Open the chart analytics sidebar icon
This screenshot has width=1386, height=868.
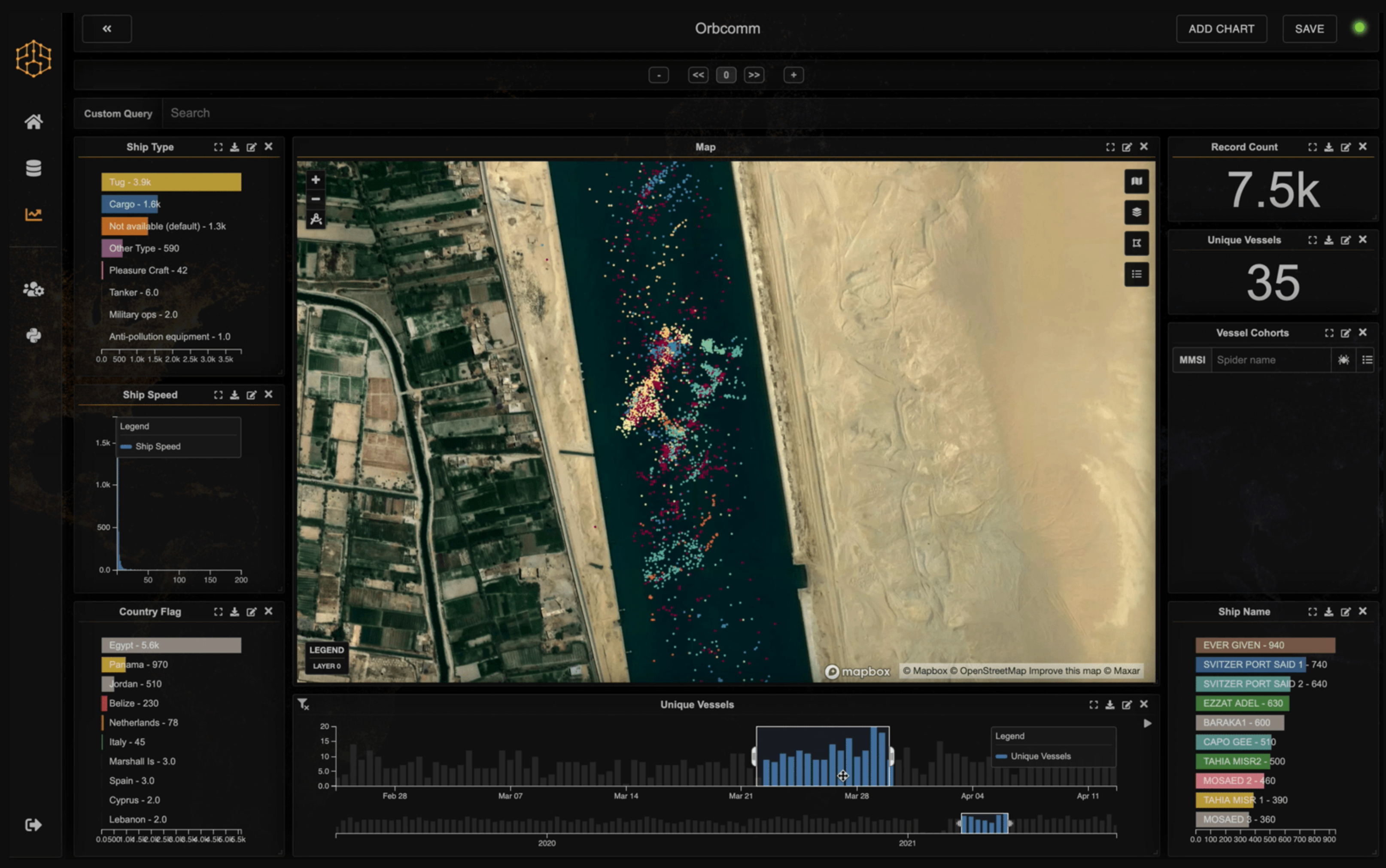[x=33, y=214]
